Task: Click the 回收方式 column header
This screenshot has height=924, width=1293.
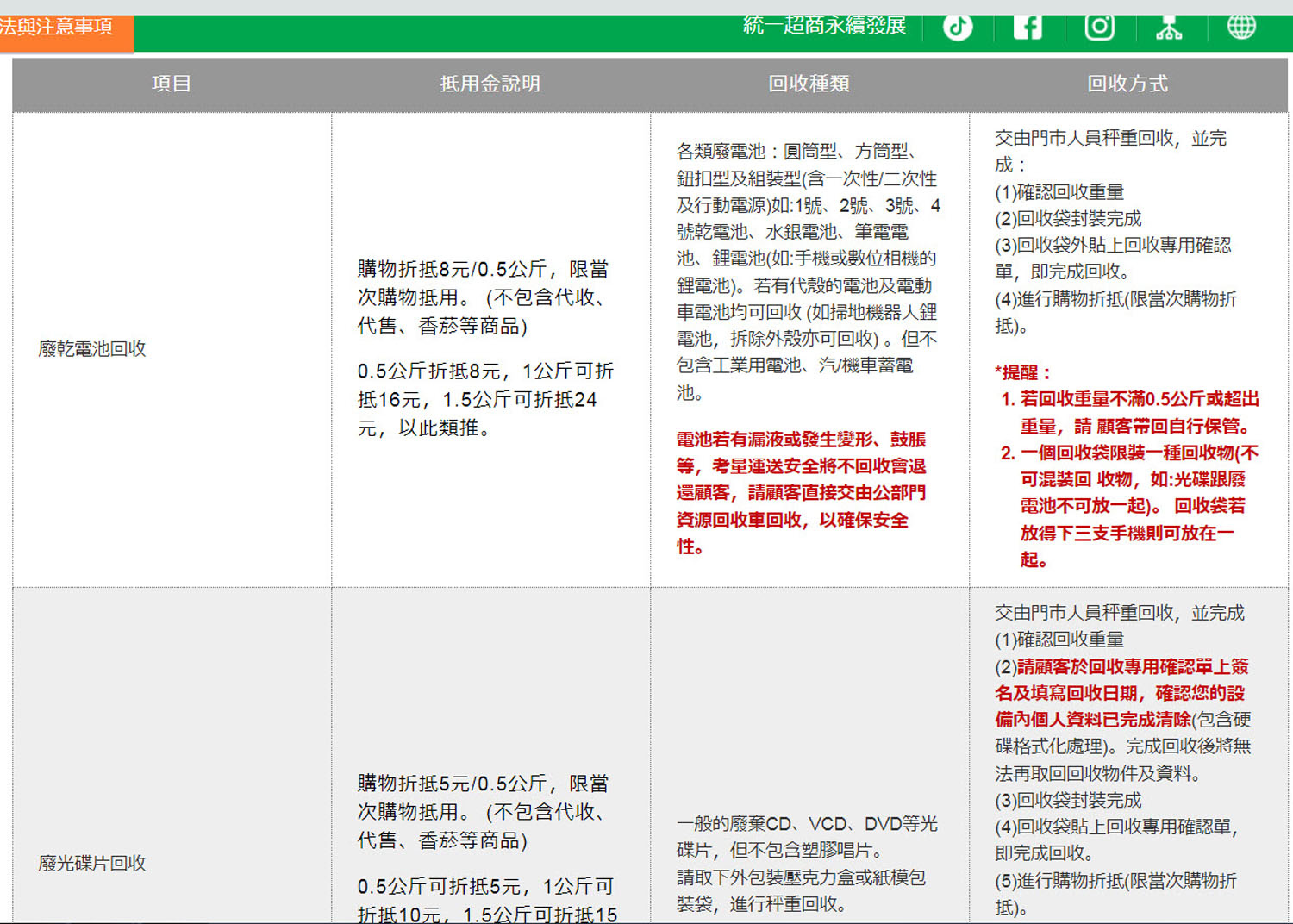Action: 1127,84
